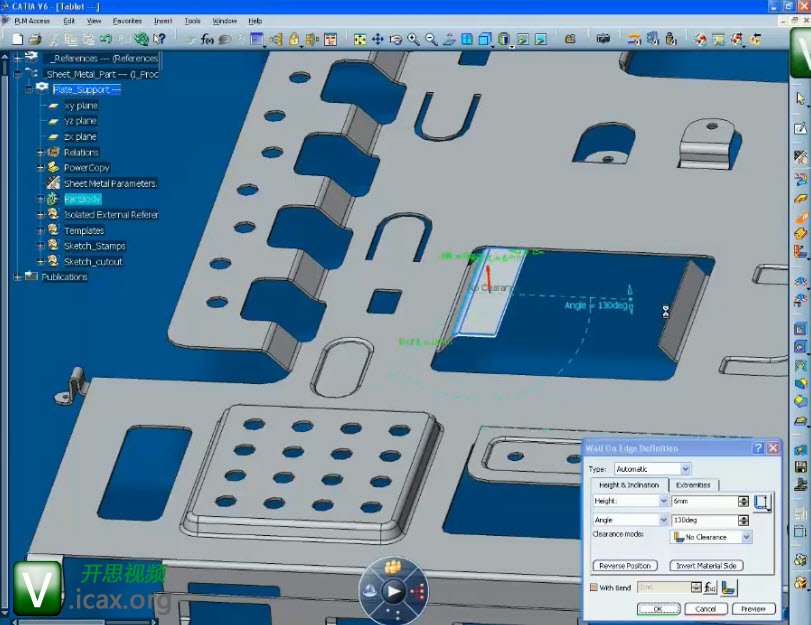Click the Angle value input field
Image resolution: width=811 pixels, height=625 pixels.
(703, 520)
